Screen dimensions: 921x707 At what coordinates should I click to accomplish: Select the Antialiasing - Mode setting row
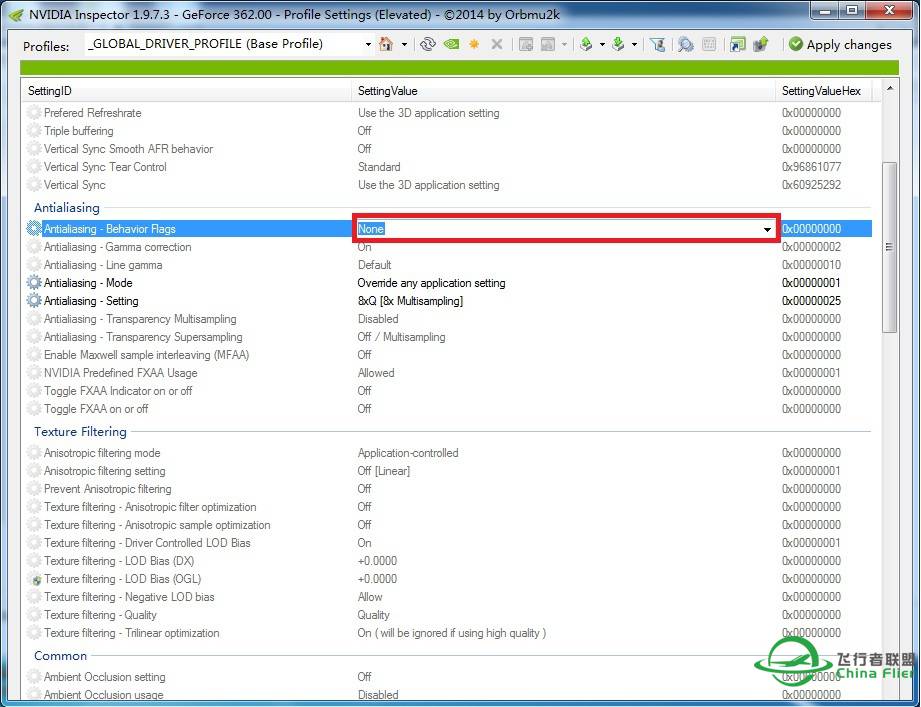point(88,283)
